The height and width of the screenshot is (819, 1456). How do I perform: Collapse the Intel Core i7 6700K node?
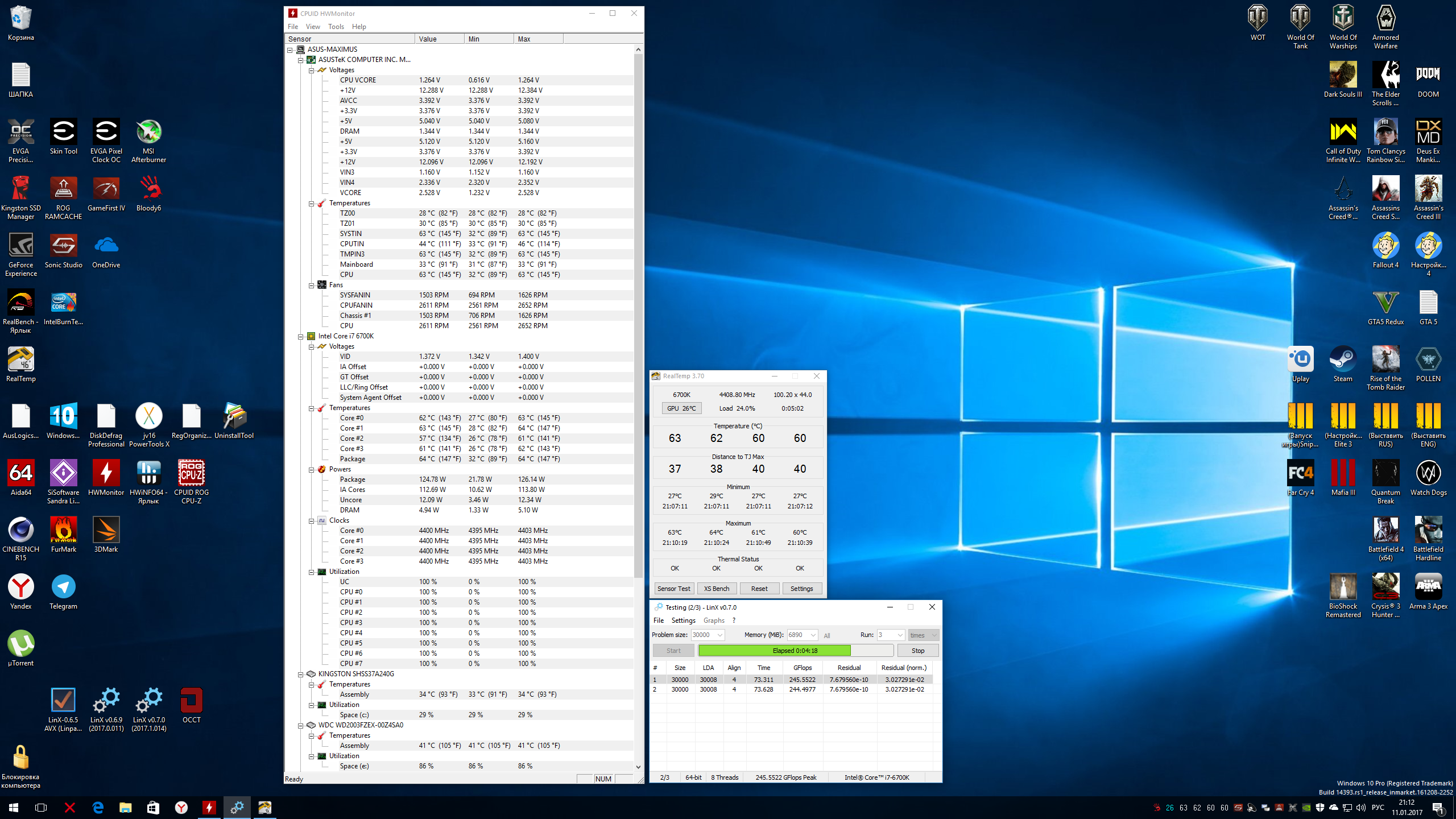301,336
